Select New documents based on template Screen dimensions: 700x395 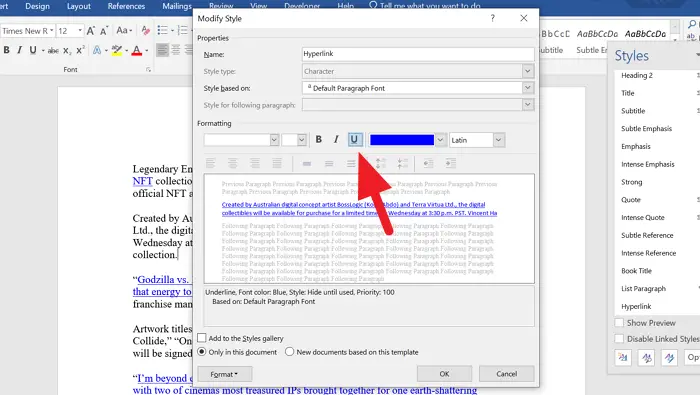(290, 352)
